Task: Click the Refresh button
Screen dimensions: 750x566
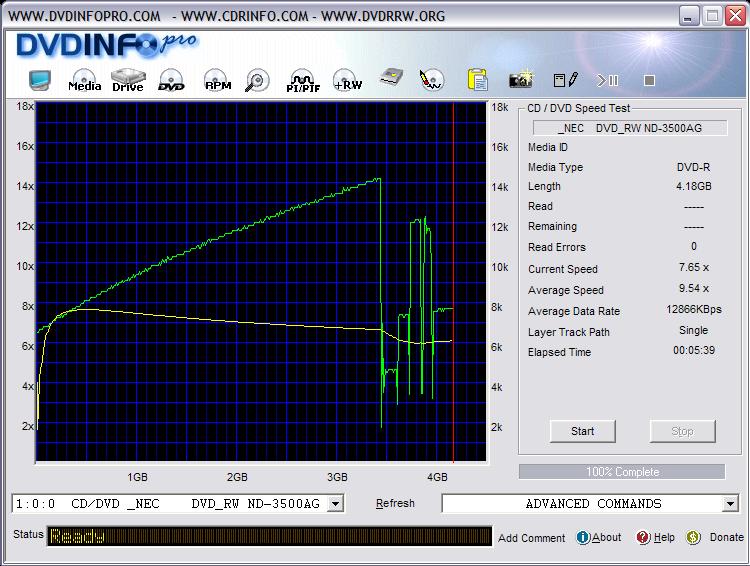Action: click(395, 503)
